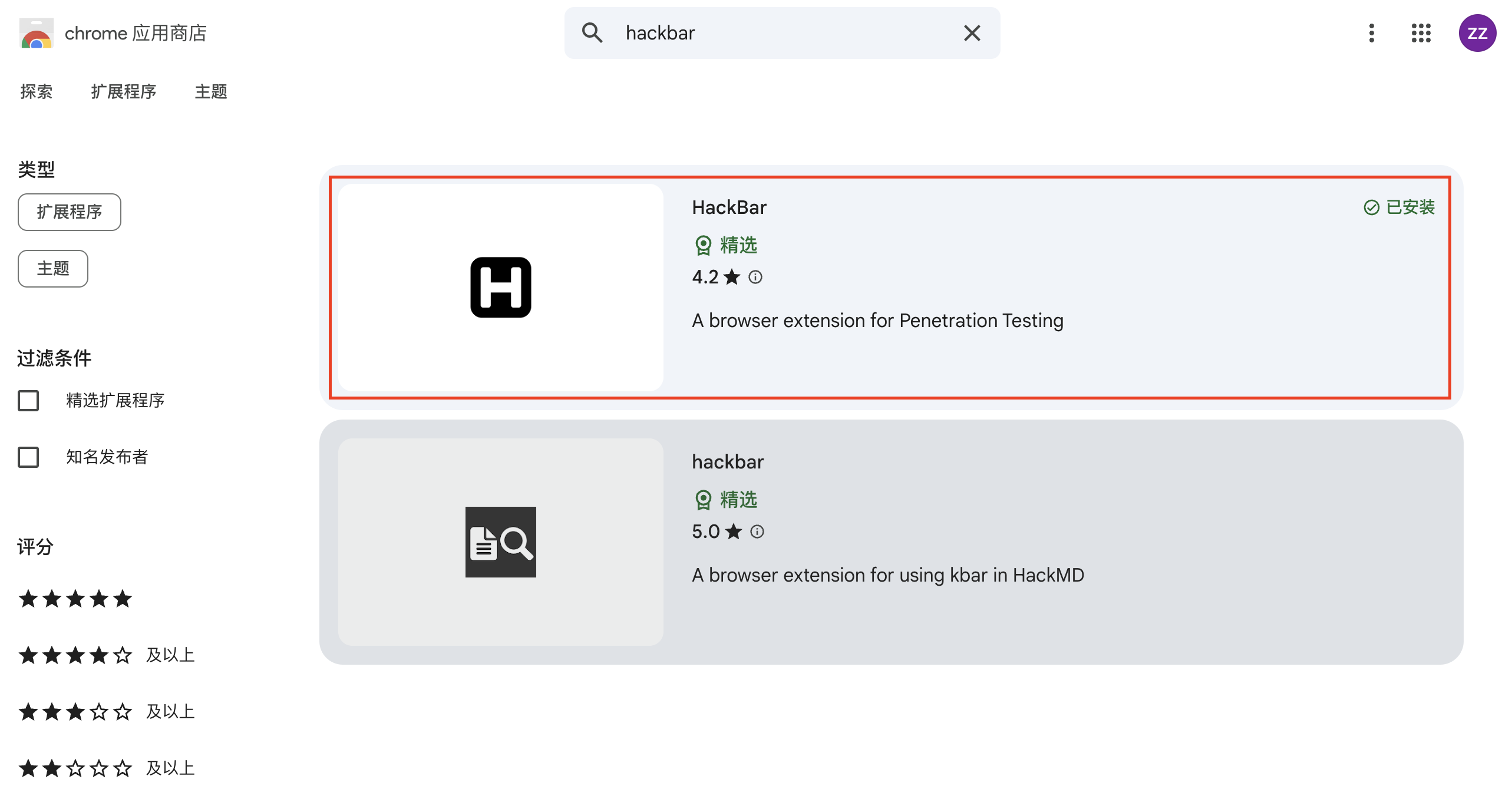
Task: Click the info icon beside 5.0 rating
Action: [757, 532]
